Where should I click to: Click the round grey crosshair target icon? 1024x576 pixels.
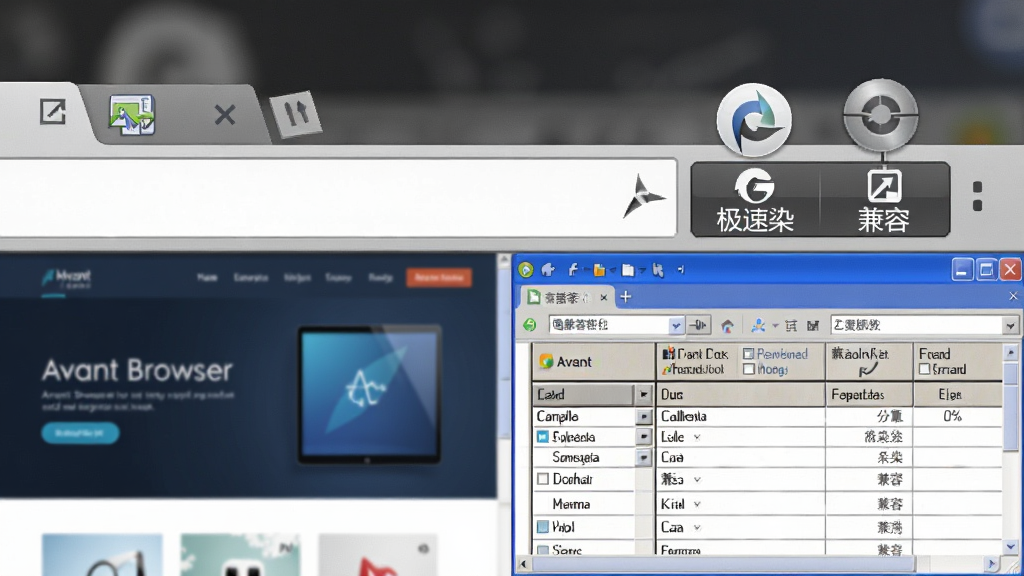[880, 115]
